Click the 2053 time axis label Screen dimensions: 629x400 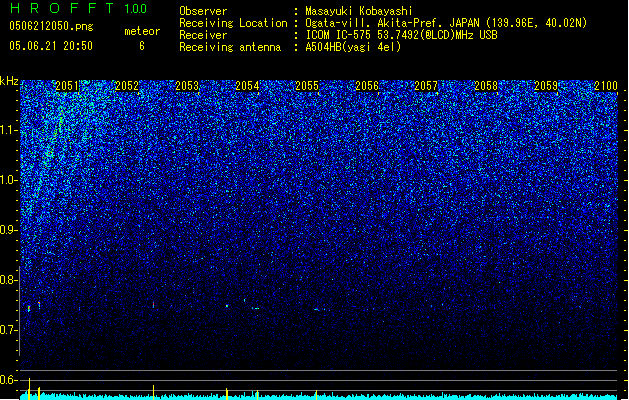click(187, 86)
